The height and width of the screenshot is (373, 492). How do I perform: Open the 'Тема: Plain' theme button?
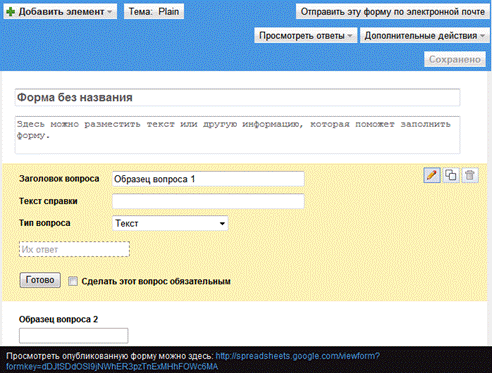coord(154,12)
